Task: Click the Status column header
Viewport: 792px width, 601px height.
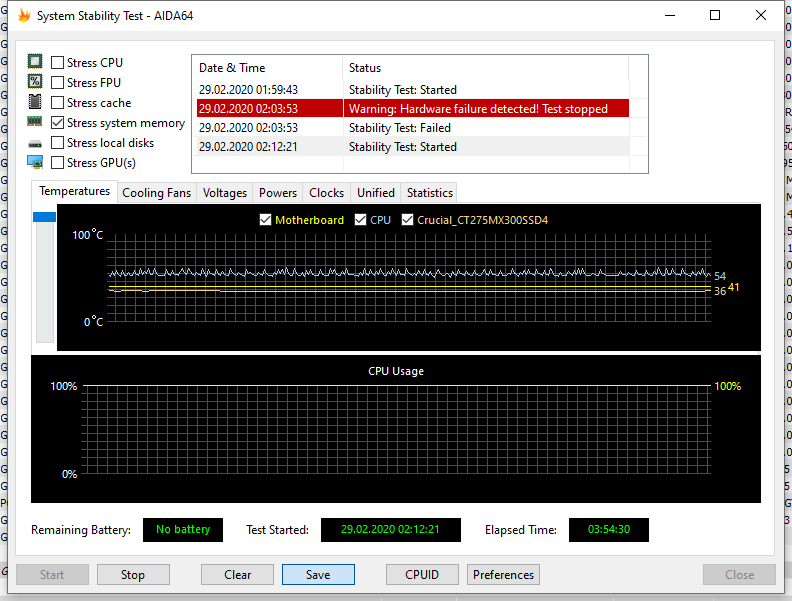Action: point(486,68)
